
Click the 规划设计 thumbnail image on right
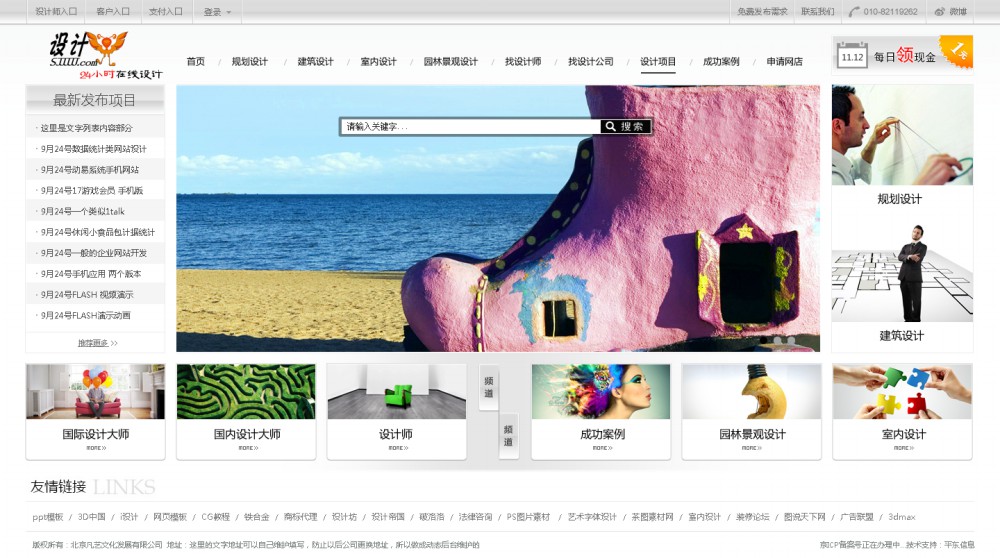point(902,135)
